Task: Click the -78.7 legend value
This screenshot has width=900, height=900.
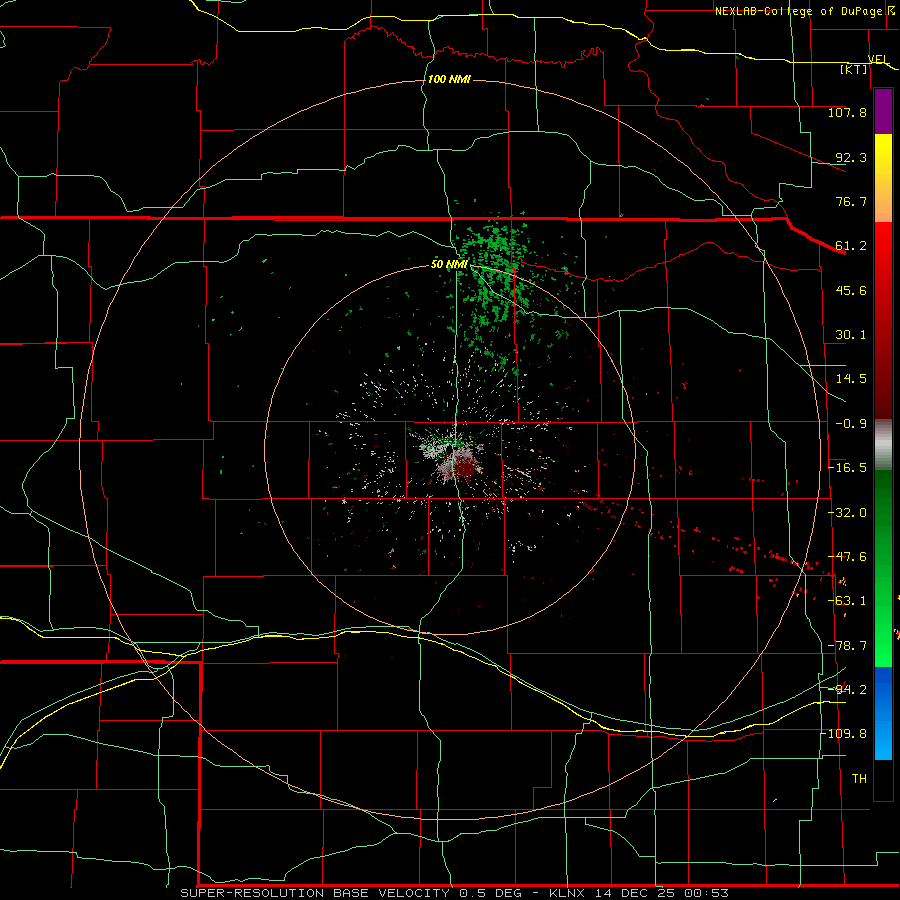Action: coord(847,646)
